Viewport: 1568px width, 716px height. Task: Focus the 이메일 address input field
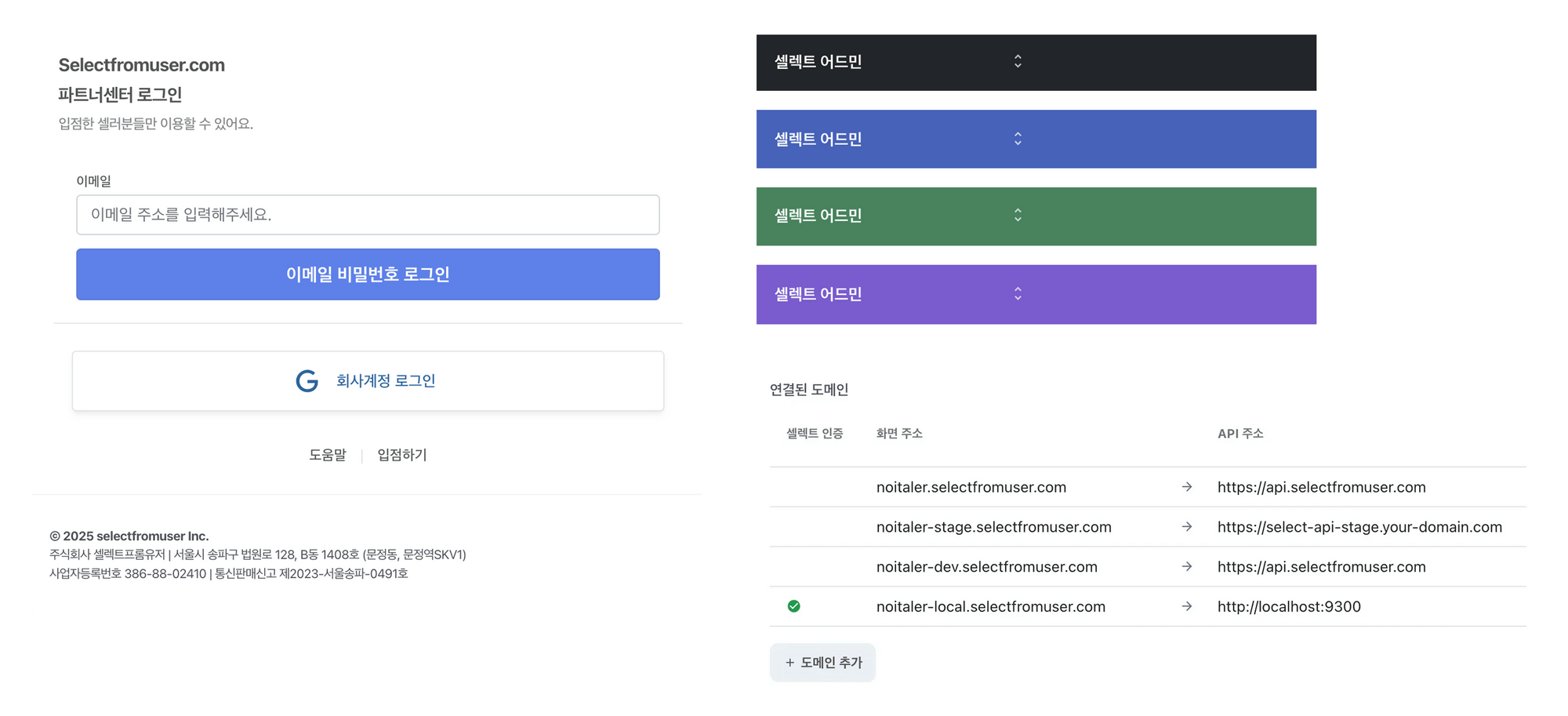pyautogui.click(x=368, y=215)
